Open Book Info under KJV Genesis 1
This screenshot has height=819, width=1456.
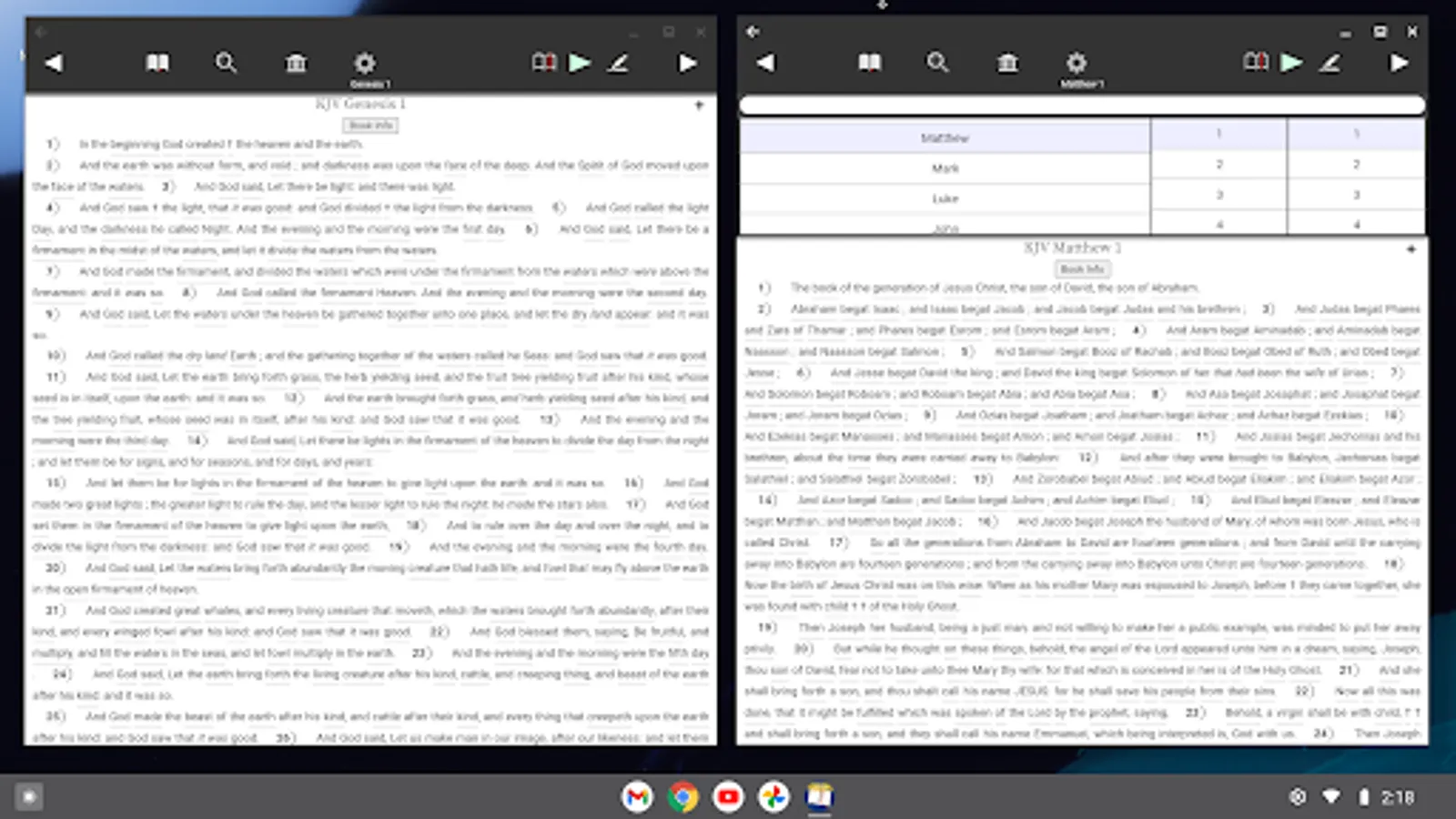point(371,126)
